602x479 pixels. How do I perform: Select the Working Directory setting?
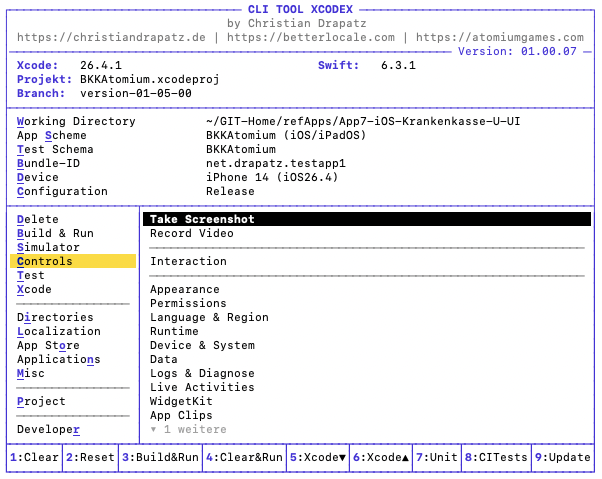pyautogui.click(x=76, y=121)
